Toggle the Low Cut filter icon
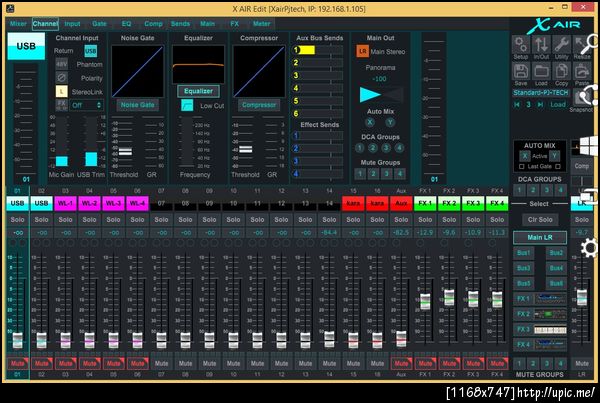This screenshot has height=403, width=600. pyautogui.click(x=187, y=105)
